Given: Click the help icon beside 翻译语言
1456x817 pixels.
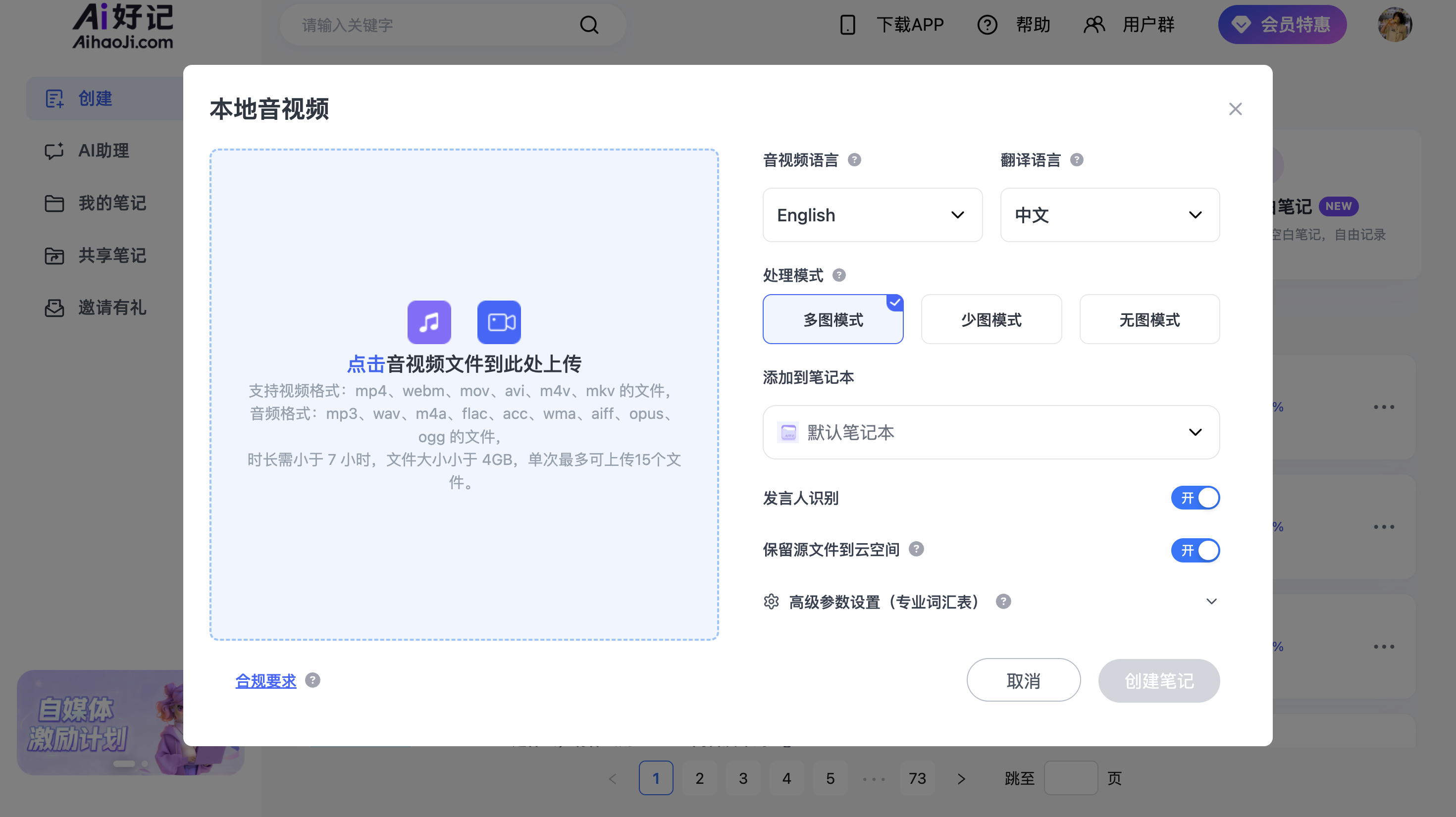Looking at the screenshot, I should 1076,160.
